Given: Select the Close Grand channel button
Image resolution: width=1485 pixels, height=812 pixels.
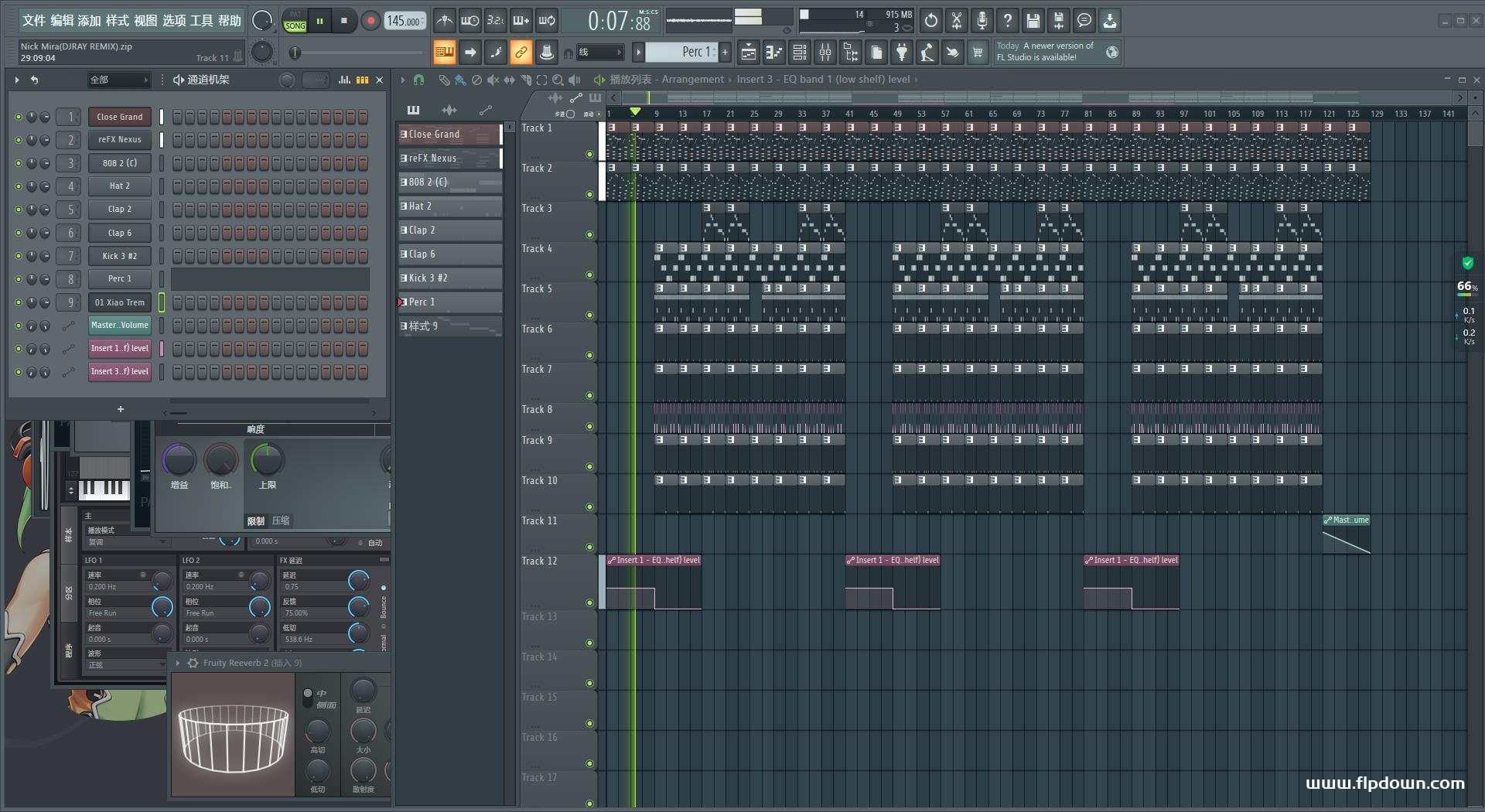Looking at the screenshot, I should pos(119,117).
